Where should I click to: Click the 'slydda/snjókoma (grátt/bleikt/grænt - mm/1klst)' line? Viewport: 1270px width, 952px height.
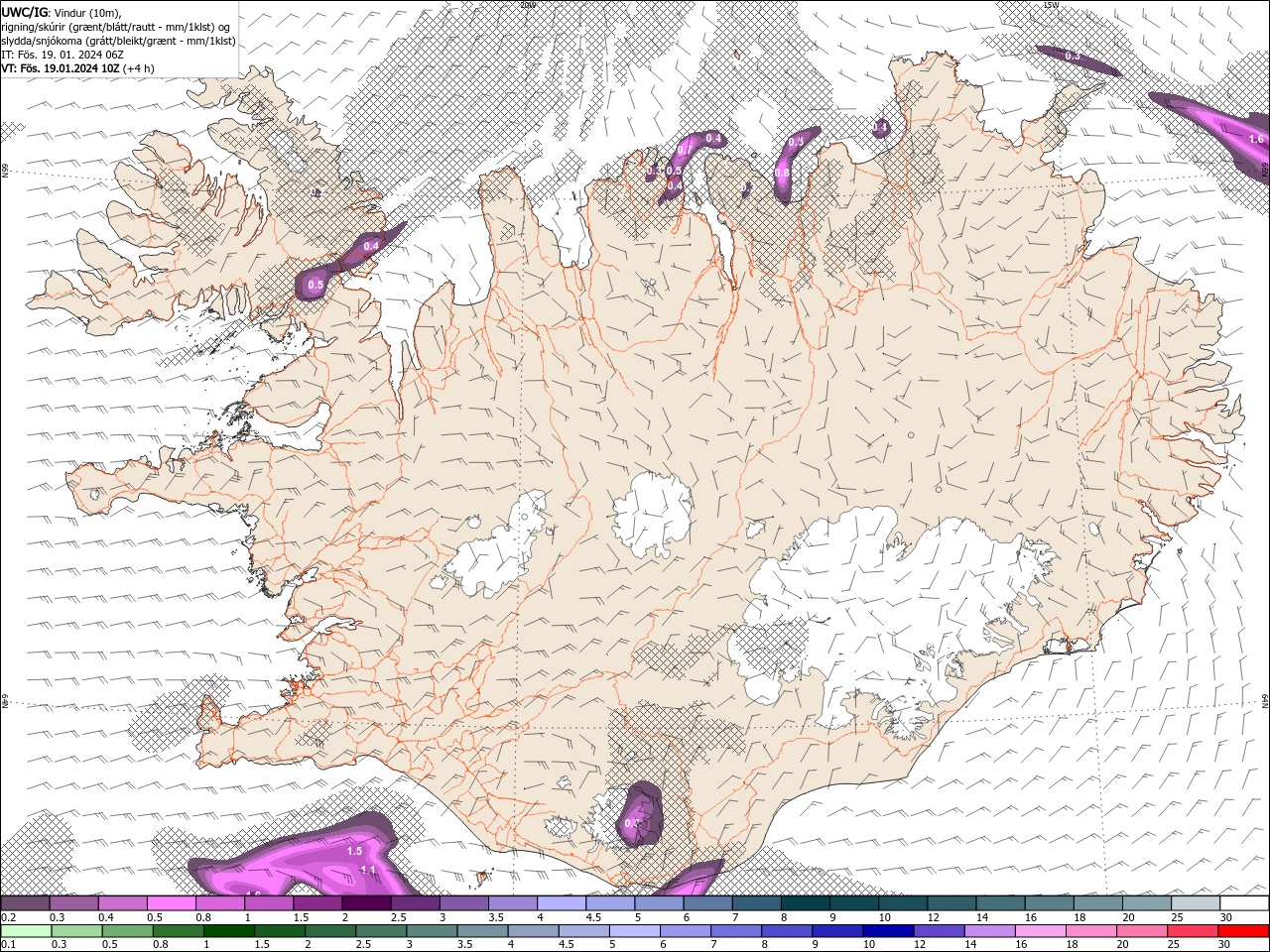(118, 41)
